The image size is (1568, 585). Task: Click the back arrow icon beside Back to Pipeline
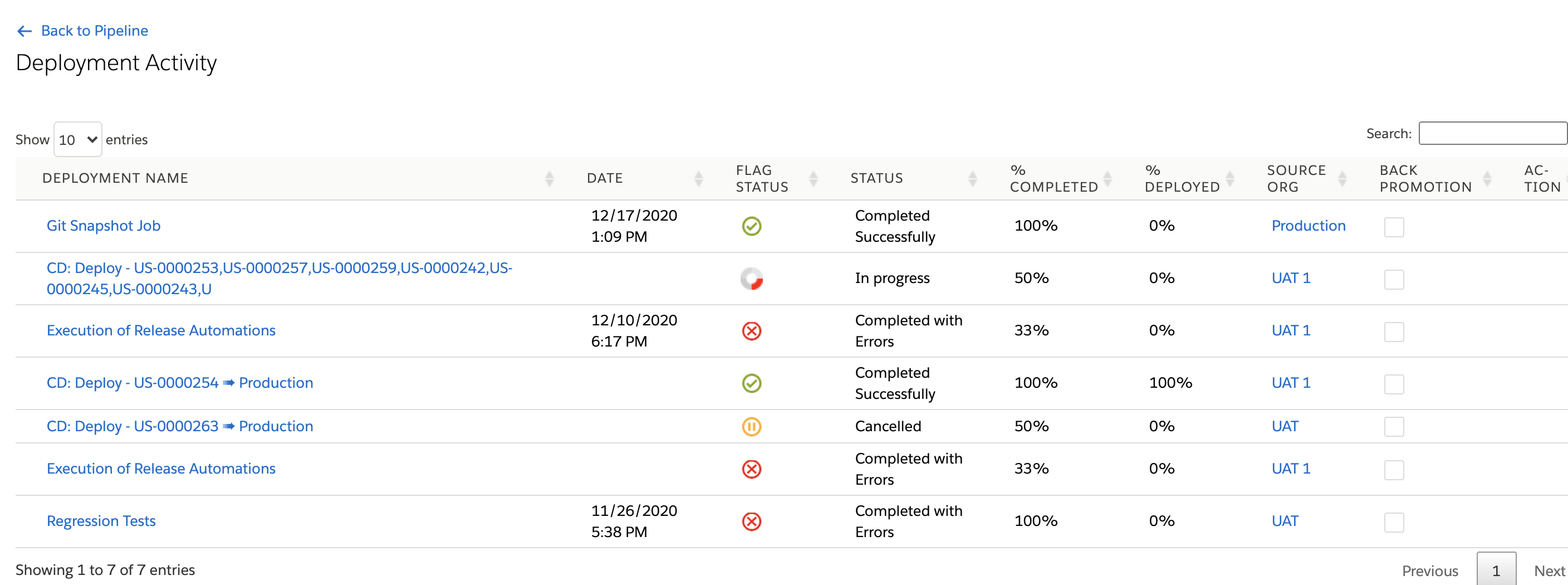click(24, 31)
